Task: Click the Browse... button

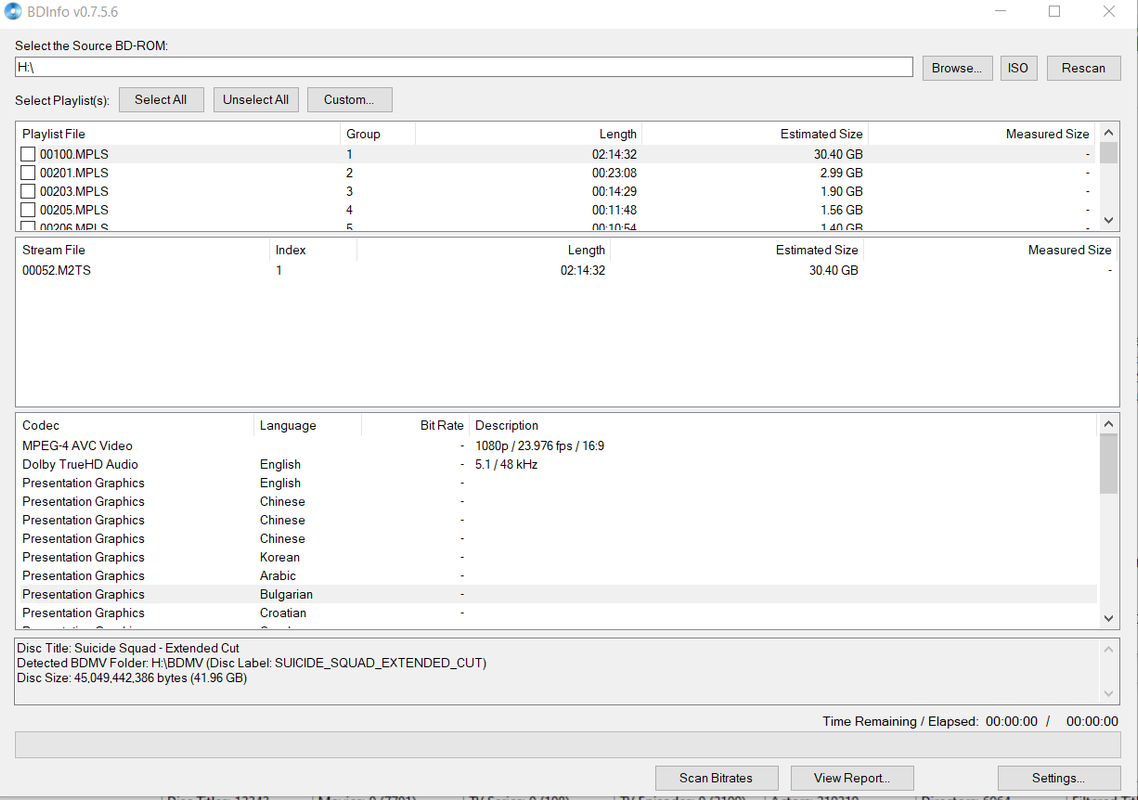Action: 957,68
